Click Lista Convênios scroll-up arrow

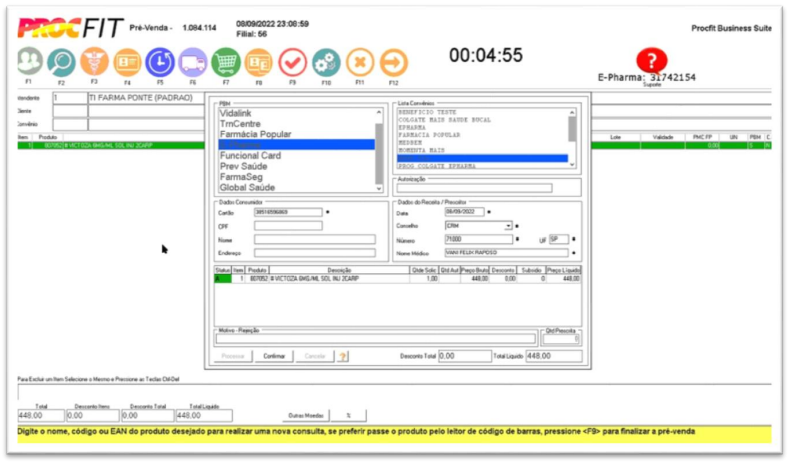click(572, 112)
